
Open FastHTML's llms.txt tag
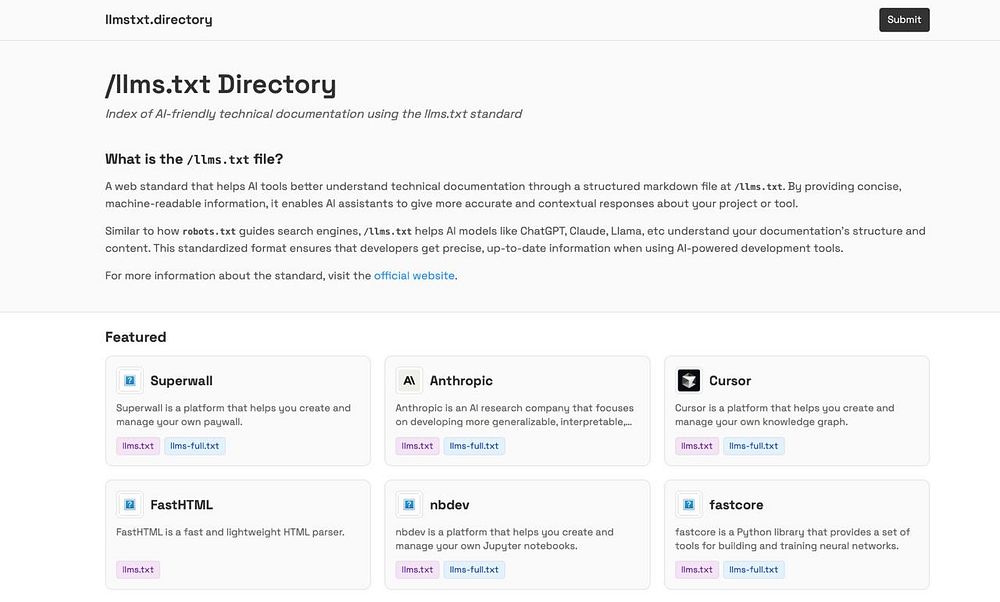pos(138,570)
